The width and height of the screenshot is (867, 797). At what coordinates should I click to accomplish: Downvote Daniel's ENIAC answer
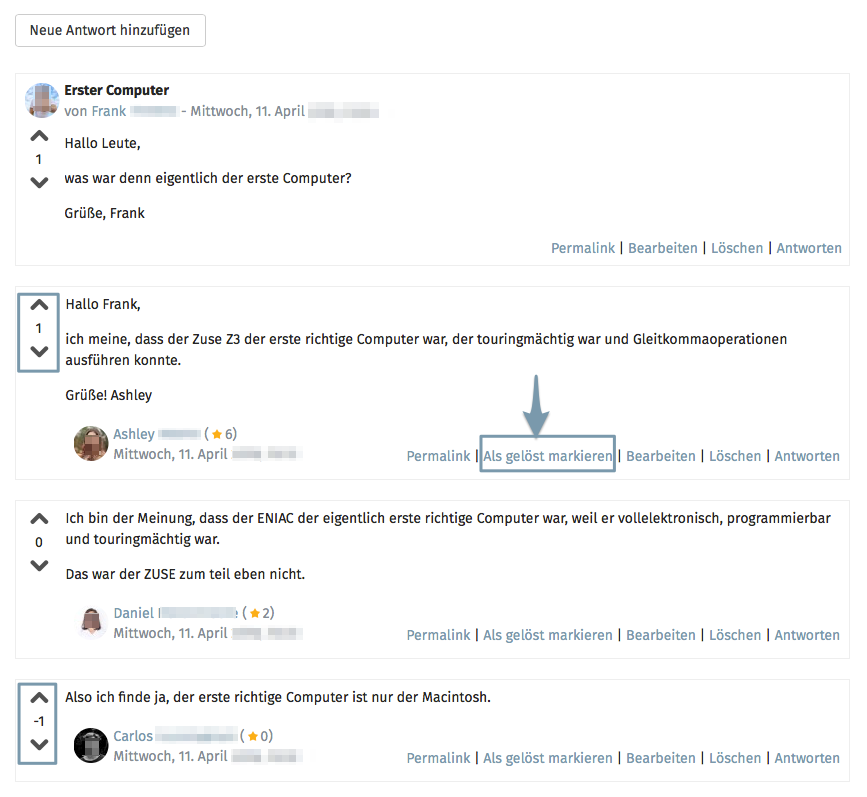(x=39, y=565)
